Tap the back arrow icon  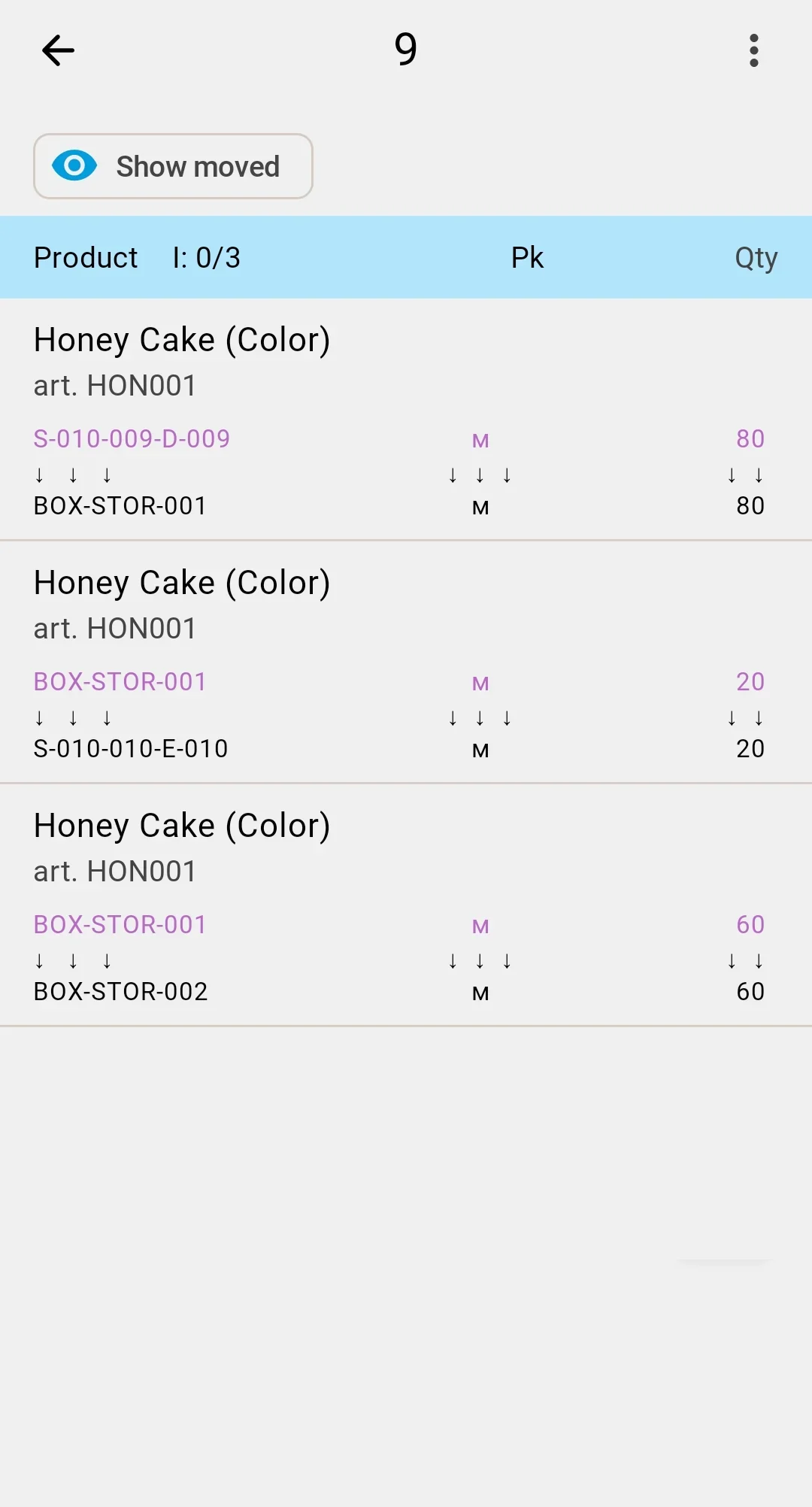click(x=58, y=50)
